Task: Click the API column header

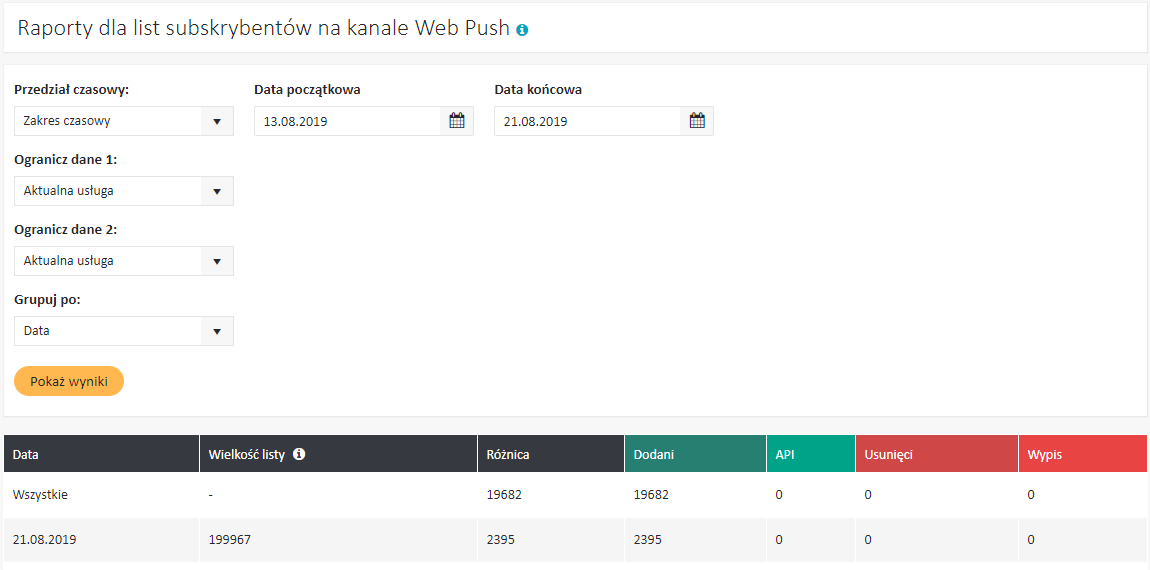Action: [786, 454]
